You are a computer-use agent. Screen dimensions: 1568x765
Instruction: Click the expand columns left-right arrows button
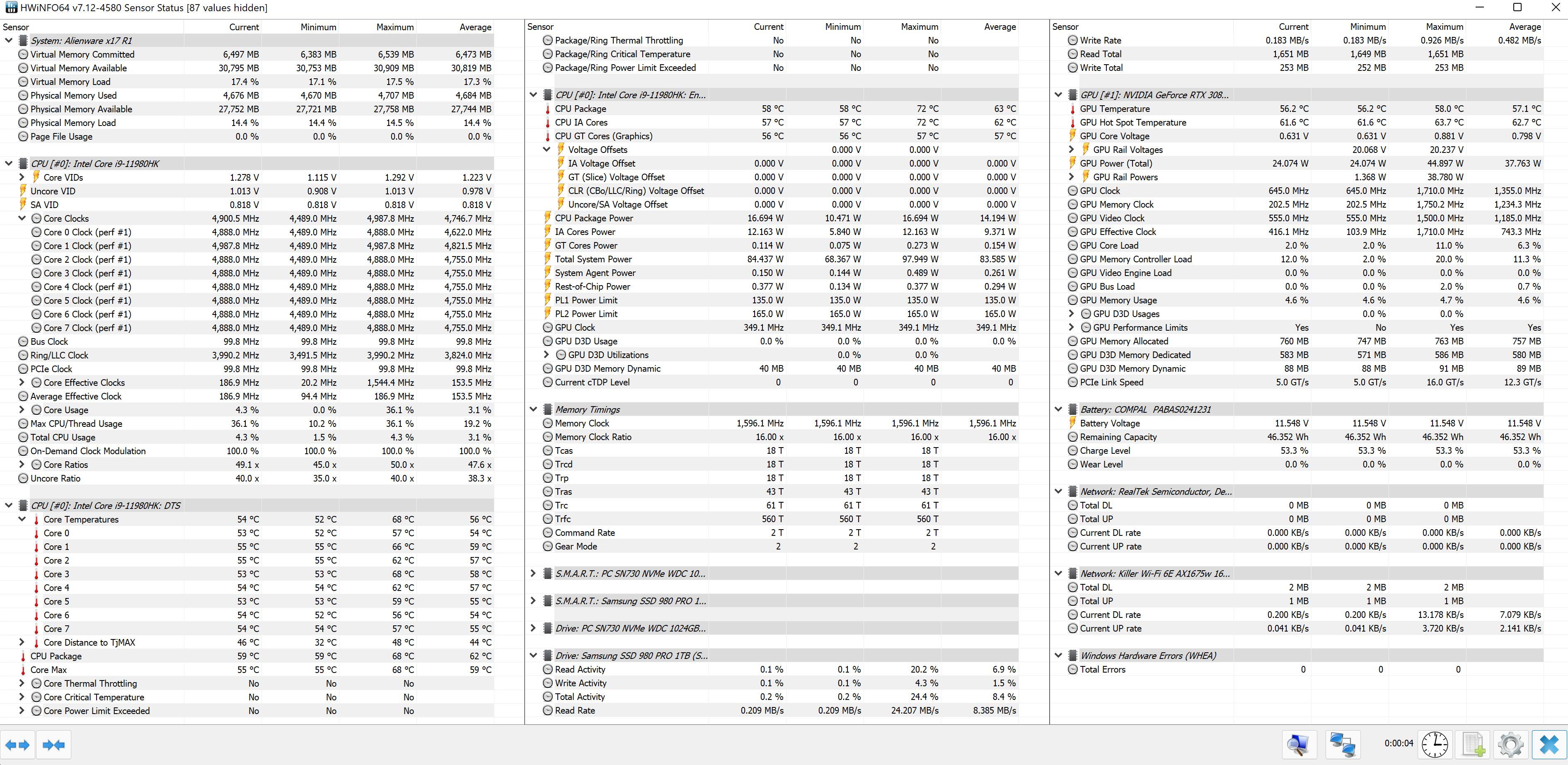click(17, 745)
